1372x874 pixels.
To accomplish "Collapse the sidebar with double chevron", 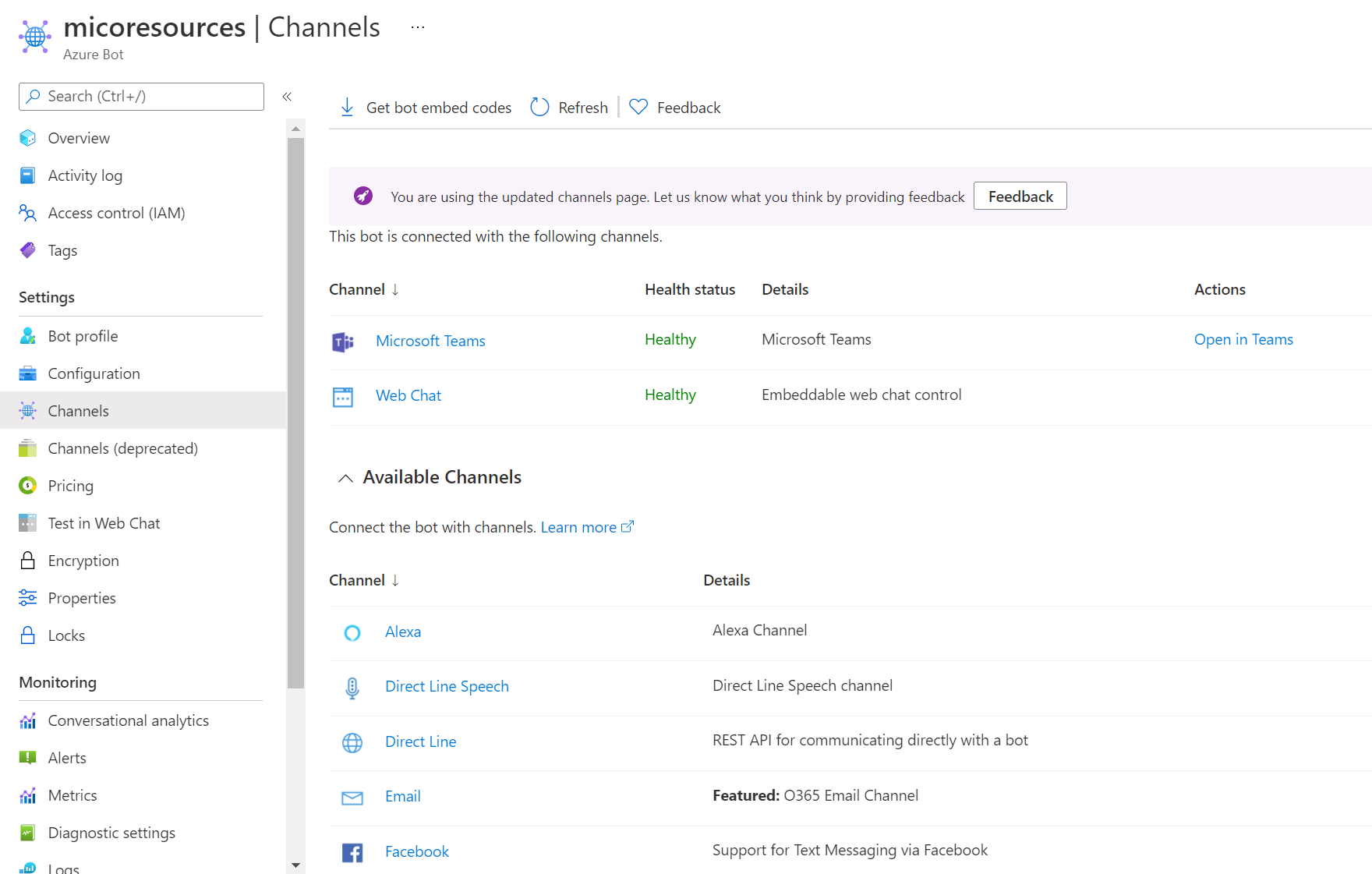I will tap(287, 97).
